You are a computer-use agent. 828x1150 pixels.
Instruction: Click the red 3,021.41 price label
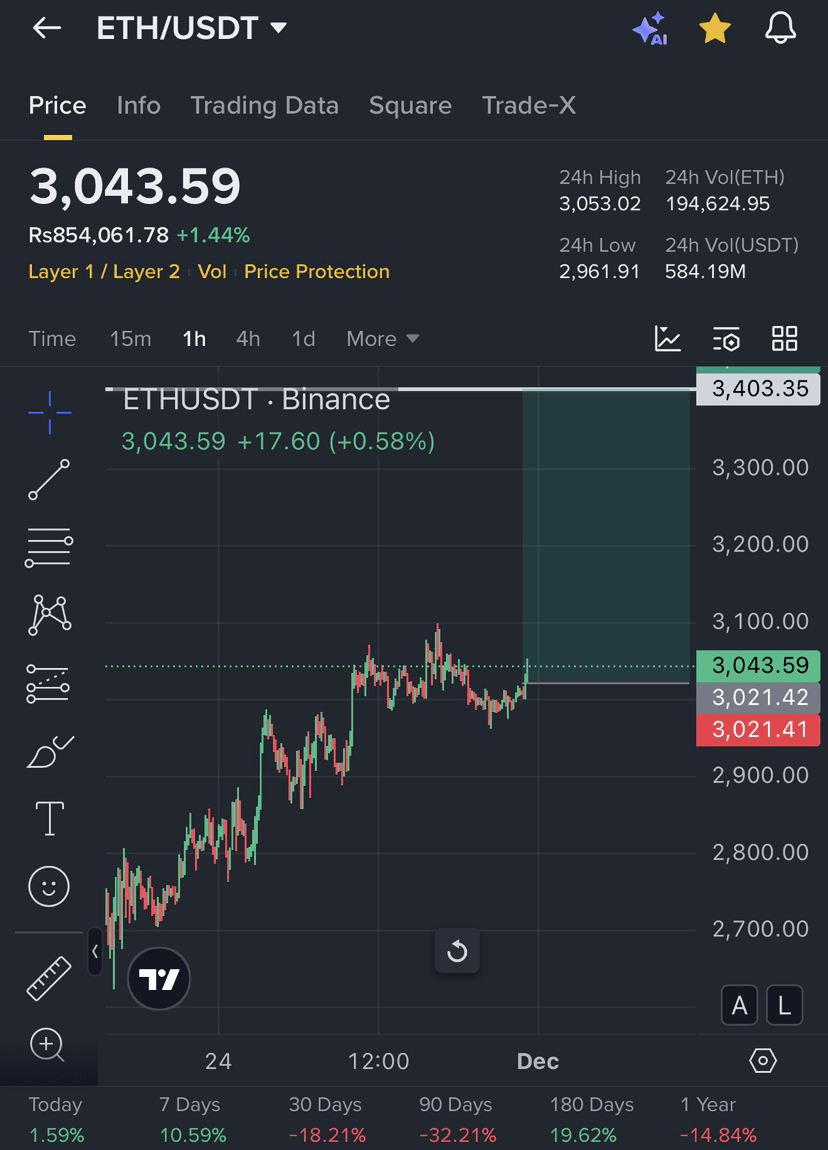pos(758,730)
